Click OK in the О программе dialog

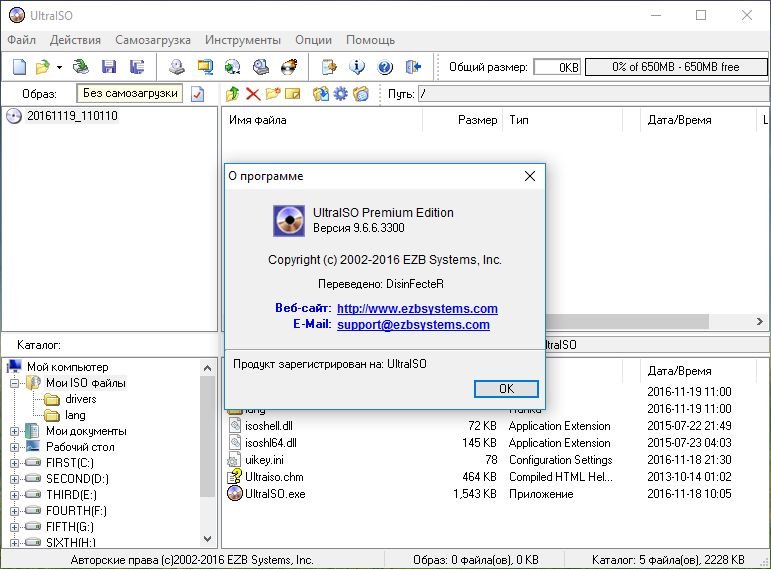506,389
